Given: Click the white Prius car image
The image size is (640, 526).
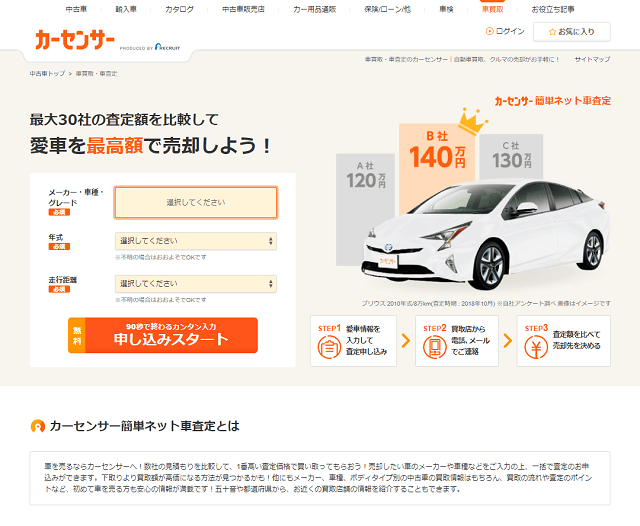Looking at the screenshot, I should tap(485, 235).
